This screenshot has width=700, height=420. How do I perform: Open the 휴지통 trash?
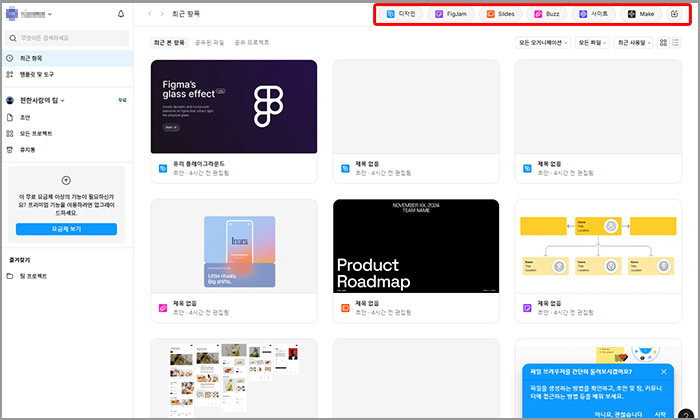[x=67, y=150]
